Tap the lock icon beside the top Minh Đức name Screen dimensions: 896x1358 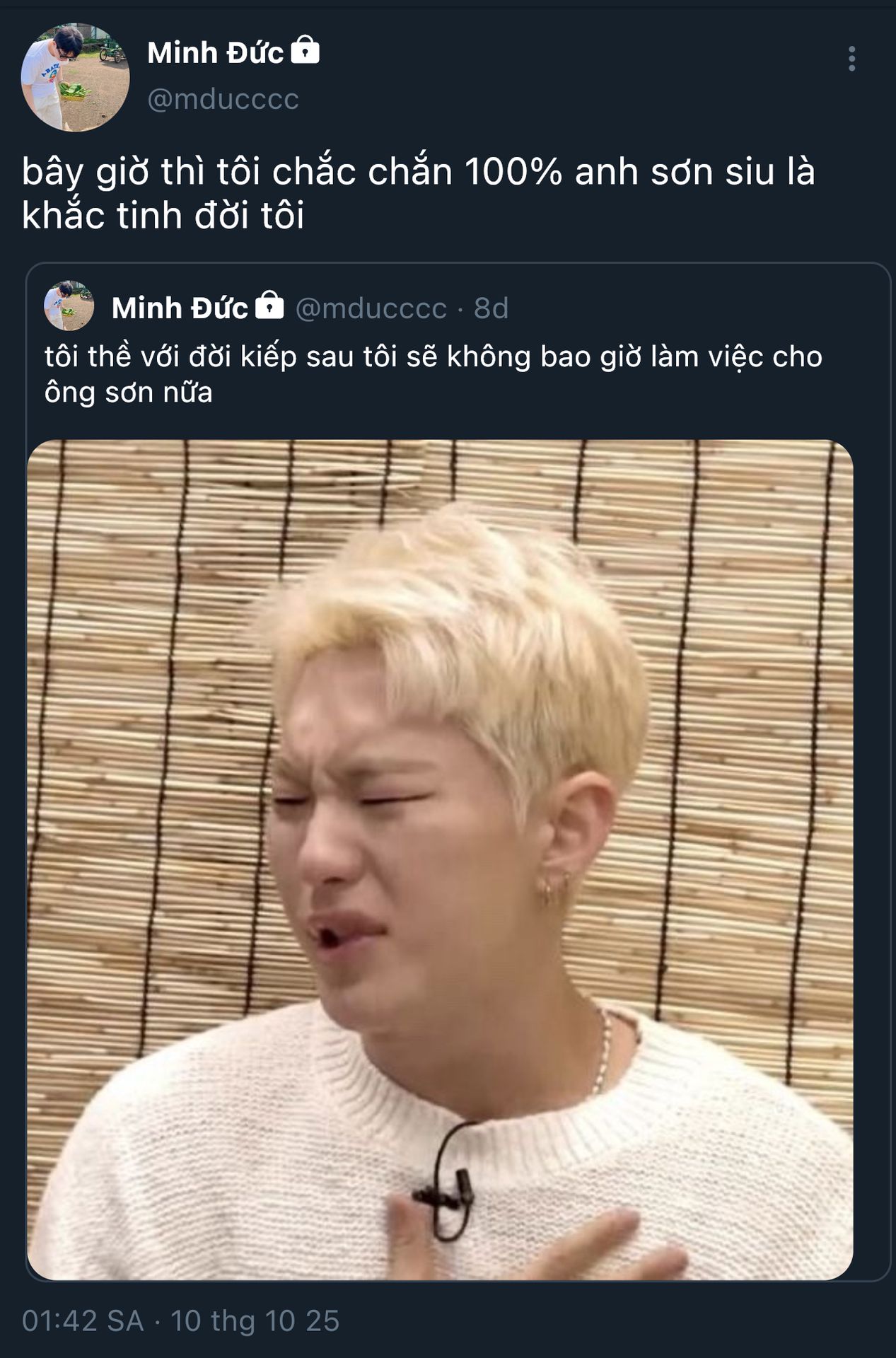pyautogui.click(x=306, y=51)
